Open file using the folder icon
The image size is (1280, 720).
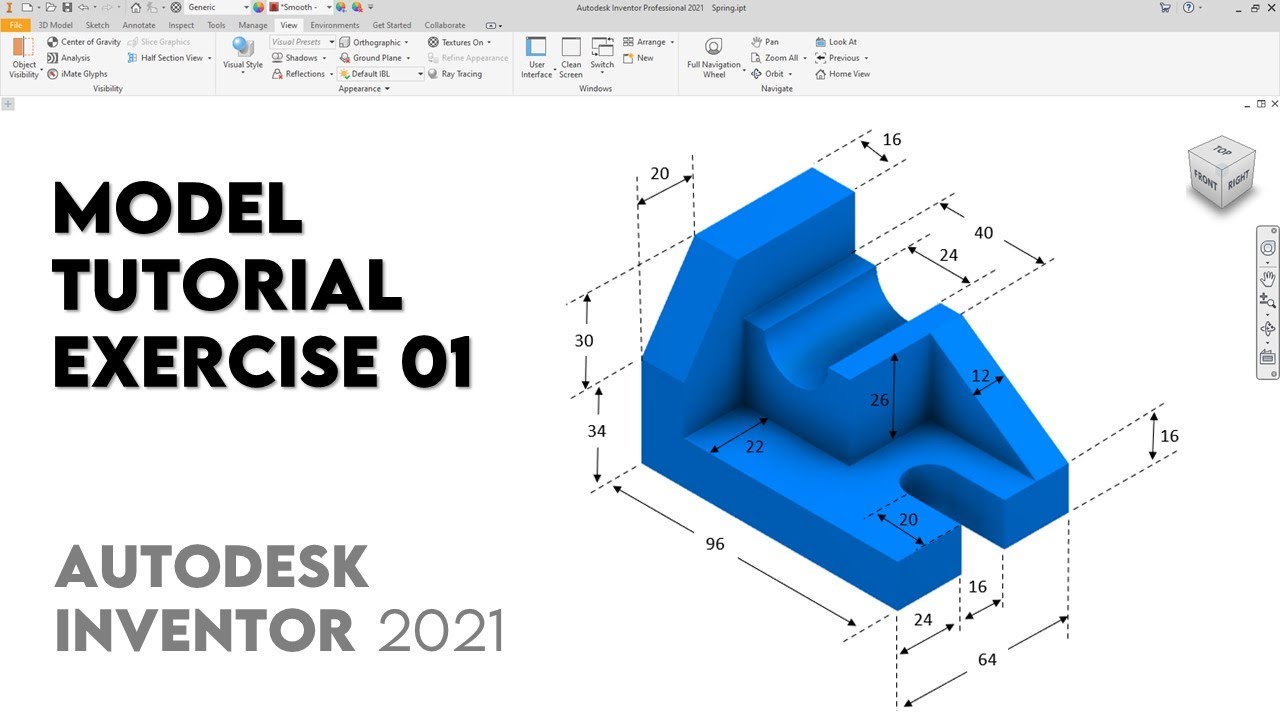pyautogui.click(x=50, y=7)
